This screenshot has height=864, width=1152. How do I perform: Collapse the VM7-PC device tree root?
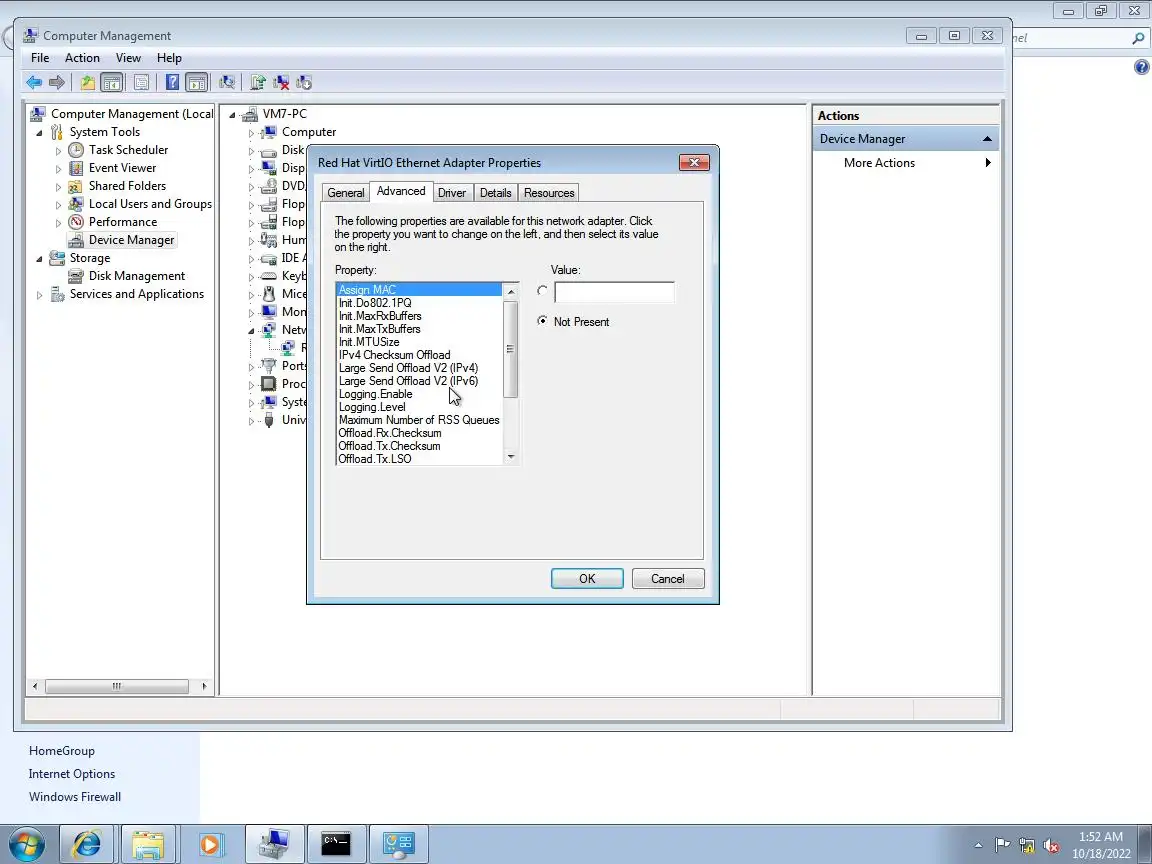(x=232, y=115)
